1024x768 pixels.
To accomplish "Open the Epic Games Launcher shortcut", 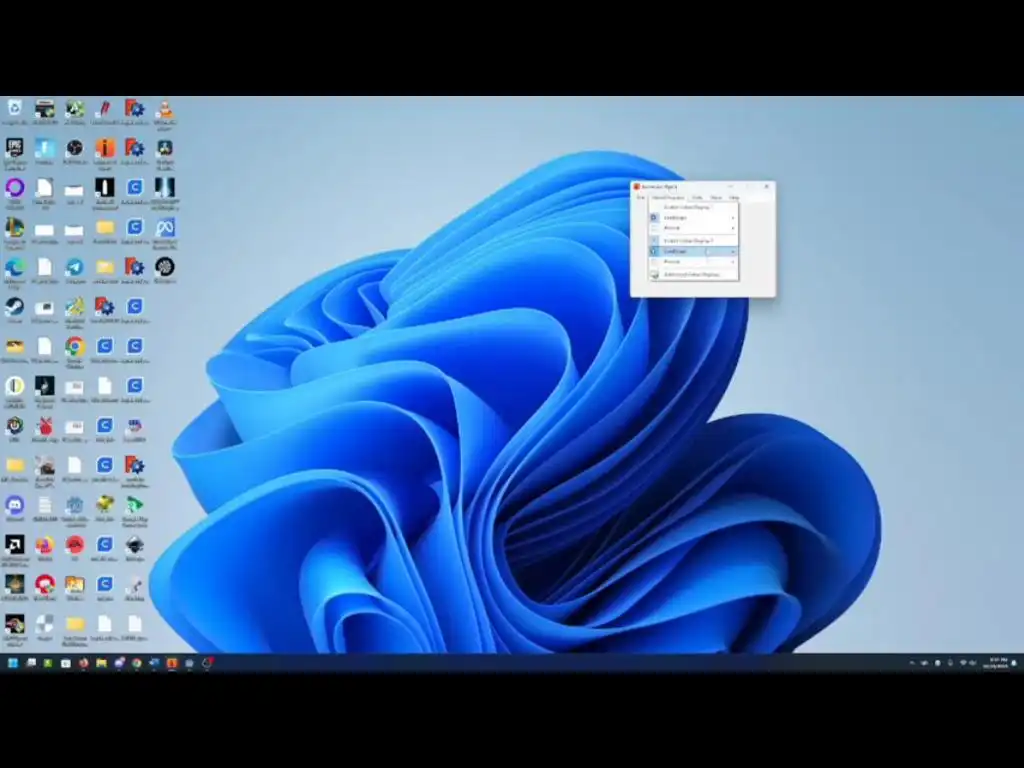I will point(14,150).
